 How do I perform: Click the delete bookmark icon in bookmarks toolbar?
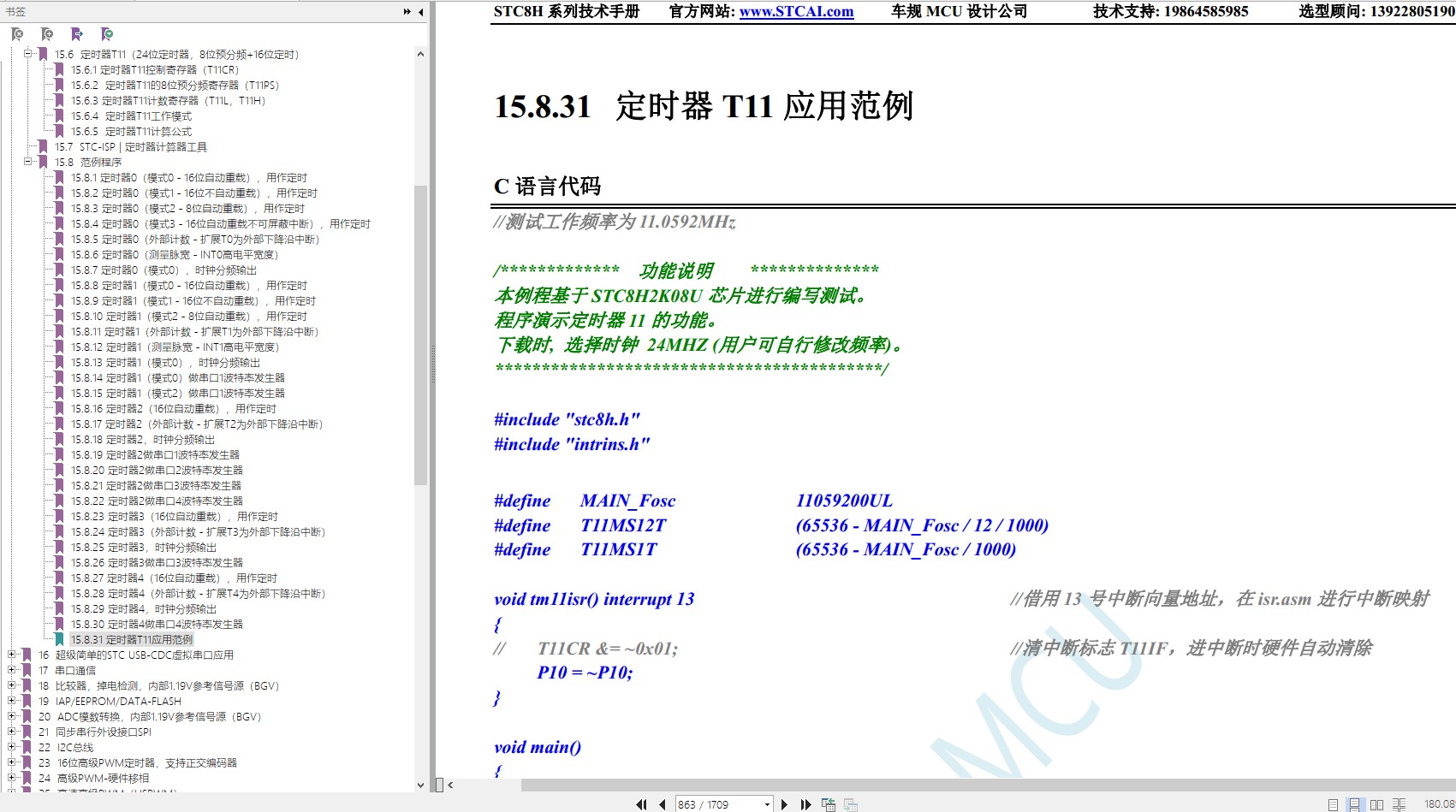click(x=17, y=34)
